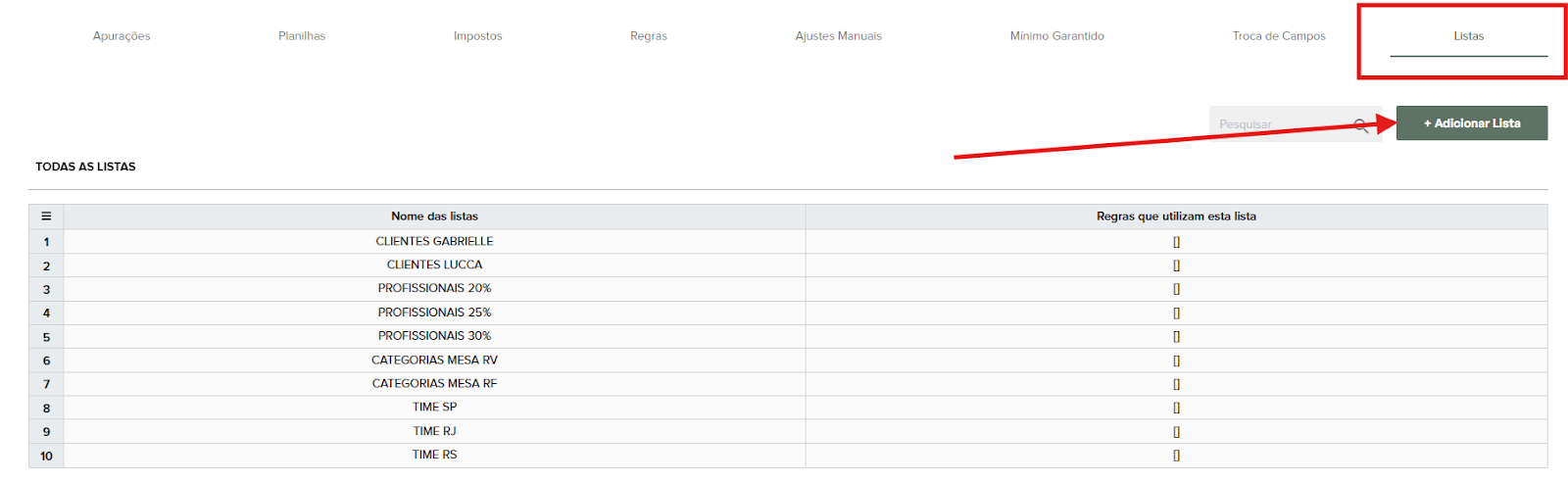Viewport: 1568px width, 482px height.
Task: Open the CLIENTES GABRIELLE list
Action: (x=434, y=241)
